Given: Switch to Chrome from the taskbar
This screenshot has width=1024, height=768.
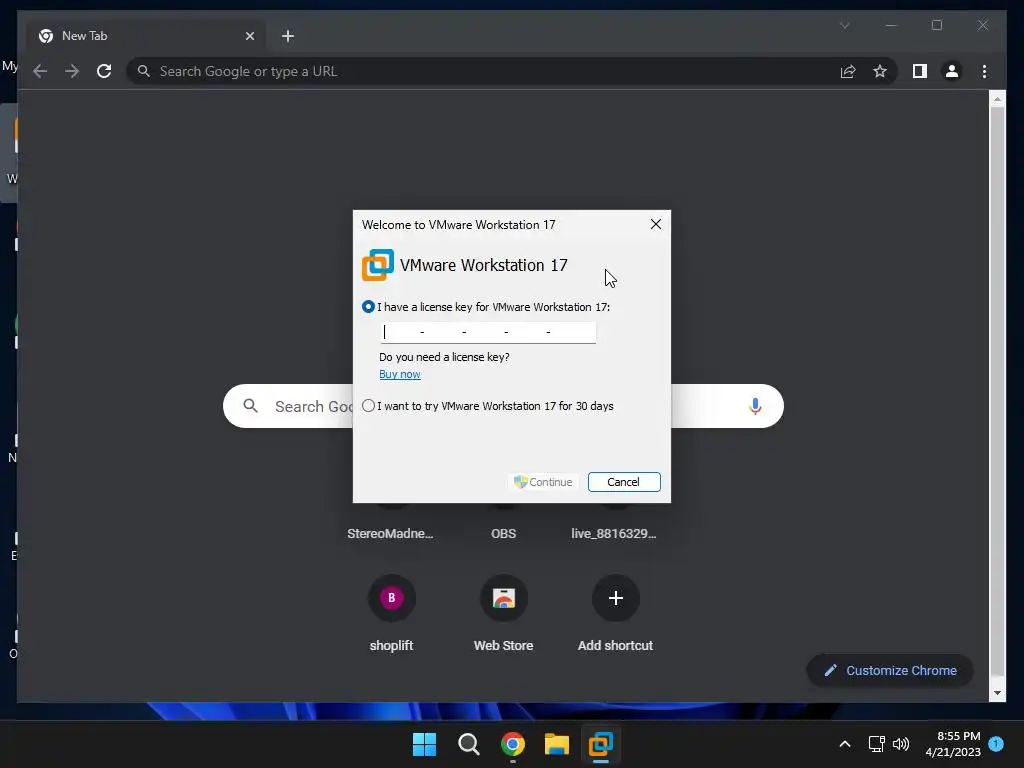Looking at the screenshot, I should (513, 744).
